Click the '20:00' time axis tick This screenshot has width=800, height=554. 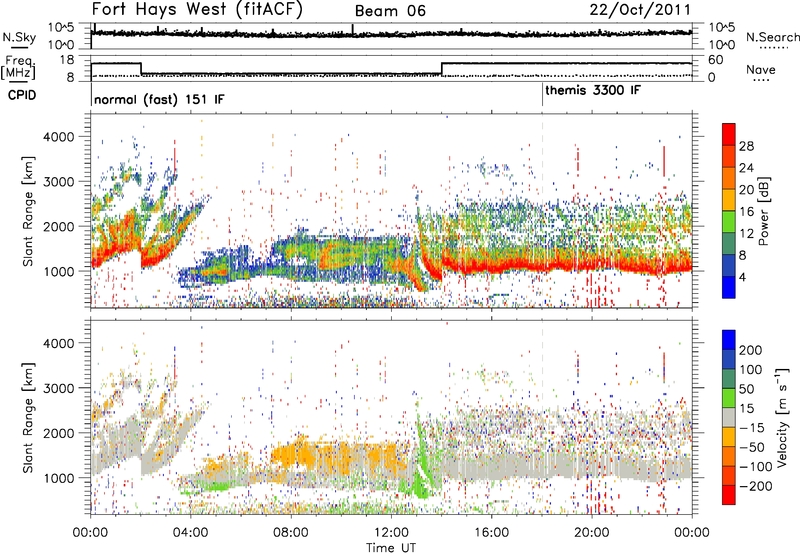(x=591, y=532)
